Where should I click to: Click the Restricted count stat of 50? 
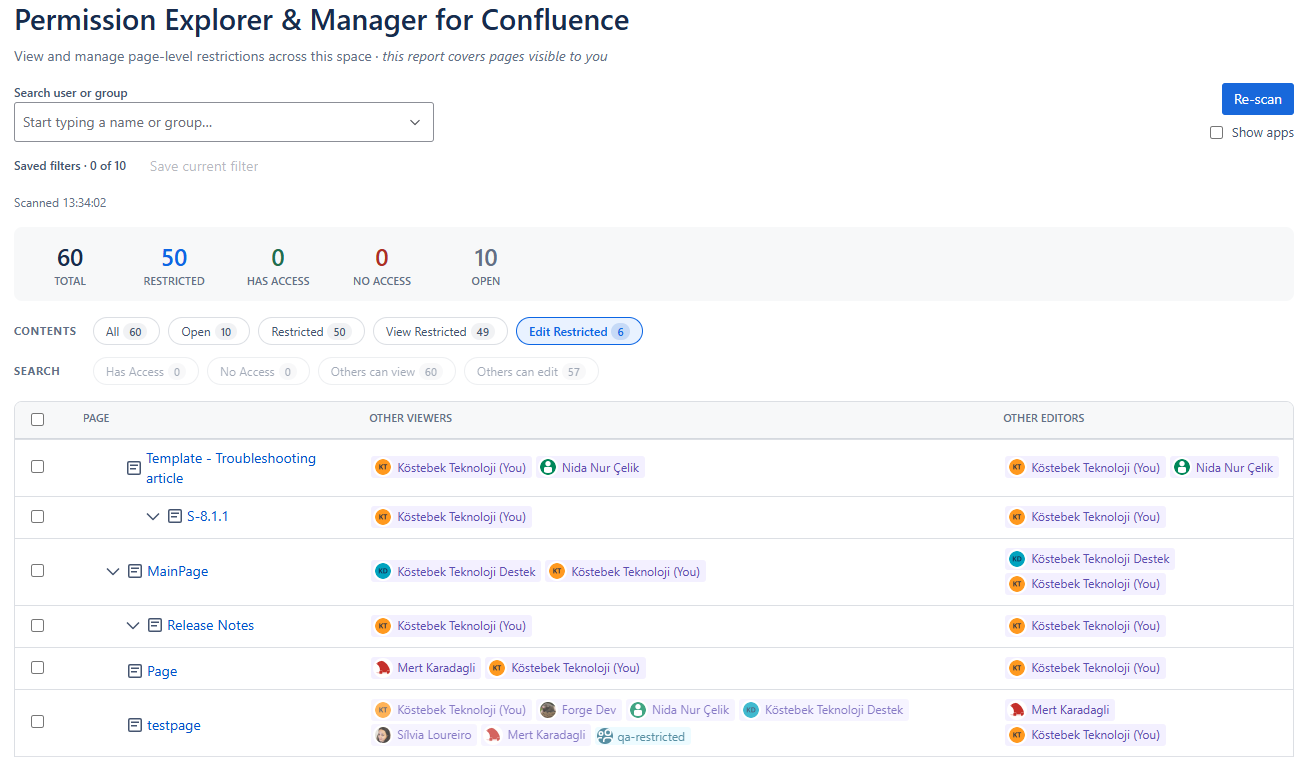(x=174, y=266)
